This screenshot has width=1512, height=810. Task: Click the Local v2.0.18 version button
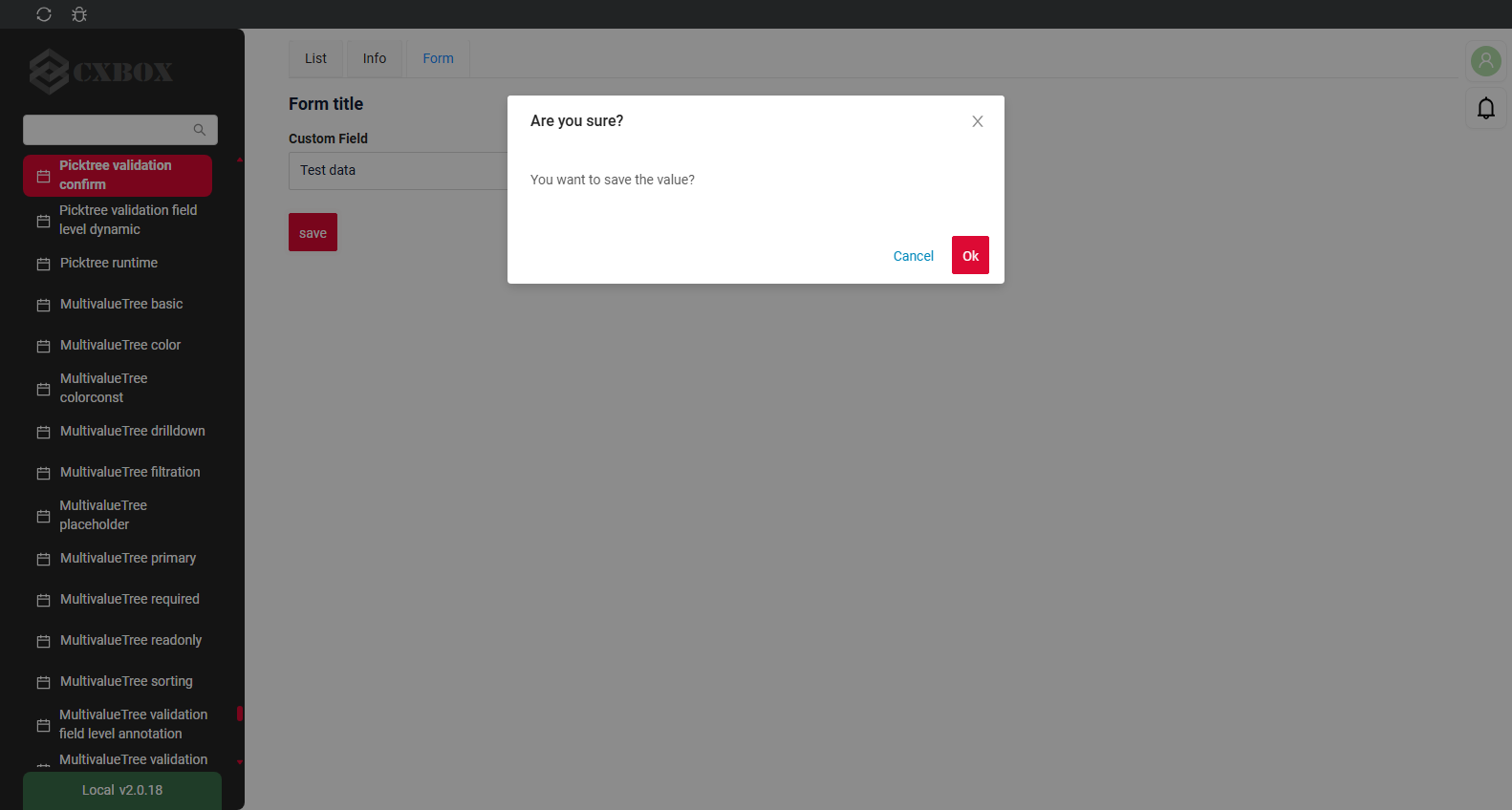click(122, 791)
